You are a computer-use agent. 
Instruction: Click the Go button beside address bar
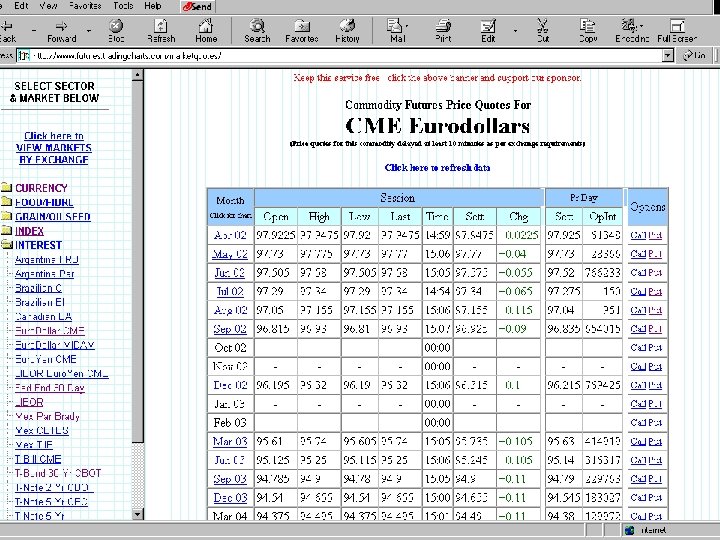[694, 56]
